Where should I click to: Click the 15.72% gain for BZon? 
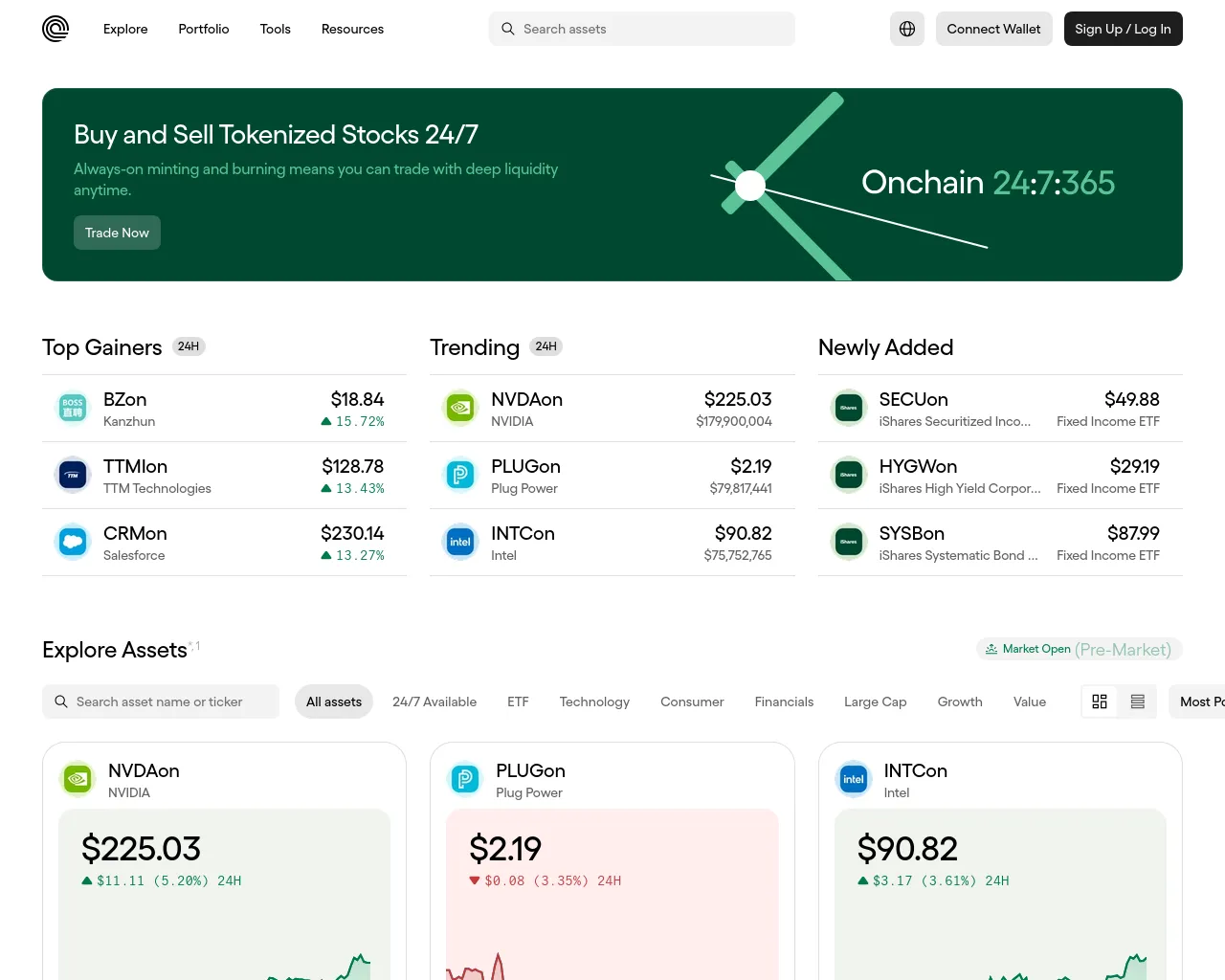coord(353,421)
